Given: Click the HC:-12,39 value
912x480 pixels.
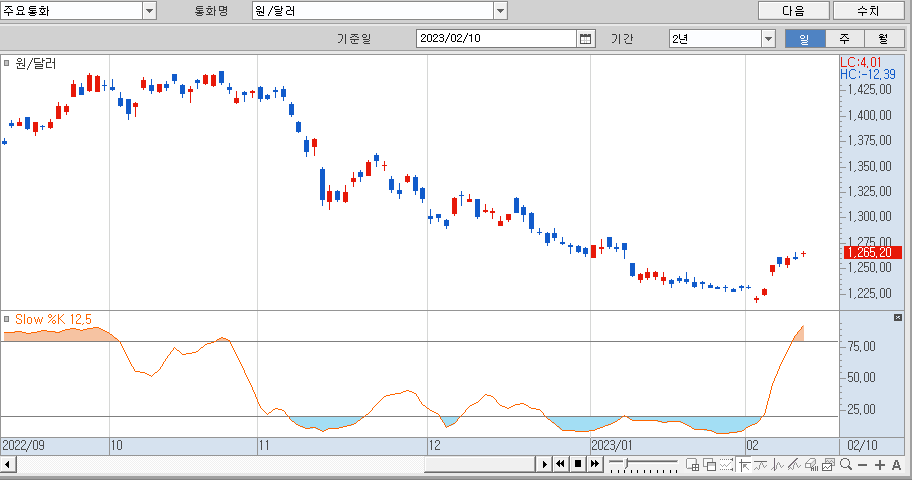Looking at the screenshot, I should tap(868, 74).
